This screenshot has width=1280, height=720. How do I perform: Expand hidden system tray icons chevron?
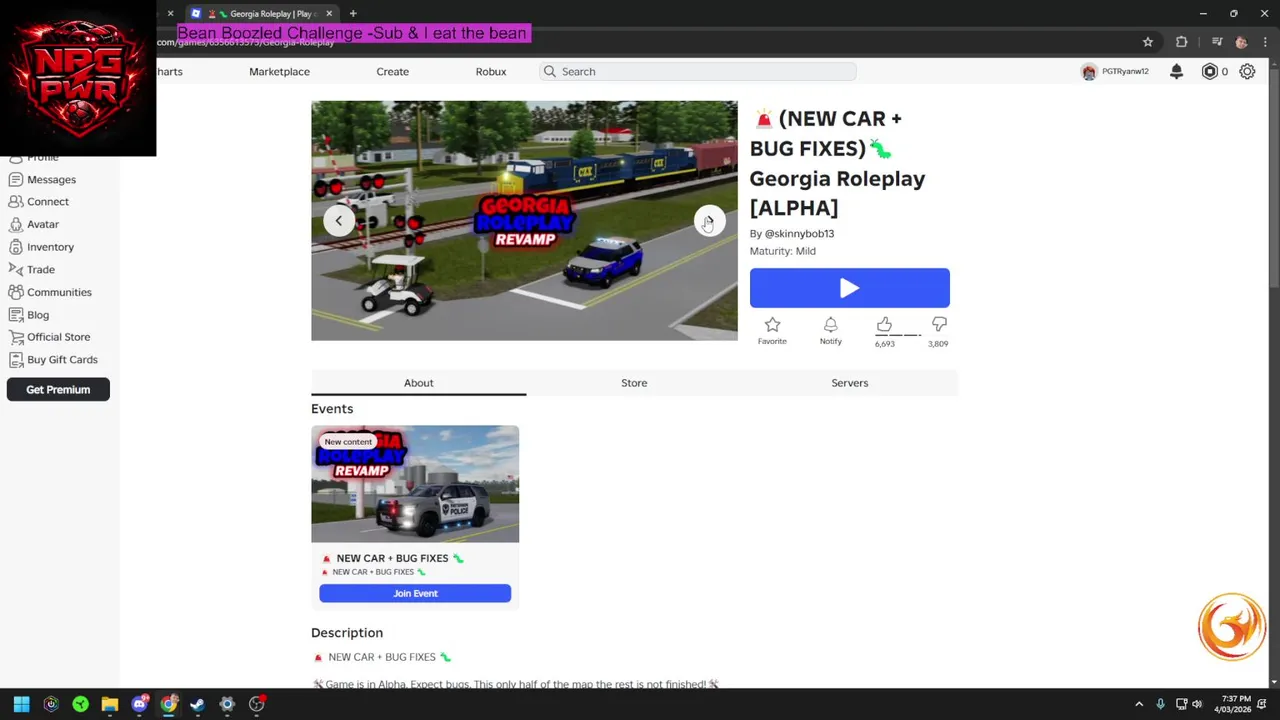coord(1139,704)
